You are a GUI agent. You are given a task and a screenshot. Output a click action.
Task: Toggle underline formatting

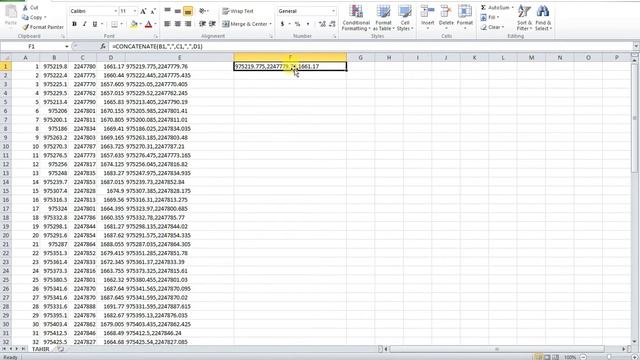[x=95, y=24]
